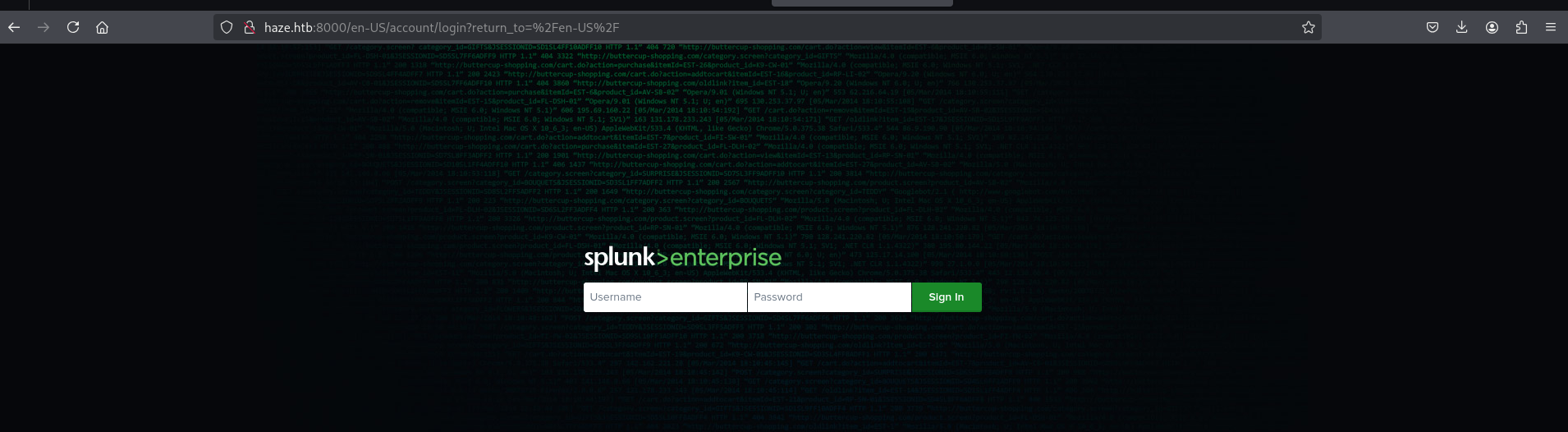Image resolution: width=1568 pixels, height=432 pixels.
Task: Open the Firefox account menu
Action: pyautogui.click(x=1492, y=27)
